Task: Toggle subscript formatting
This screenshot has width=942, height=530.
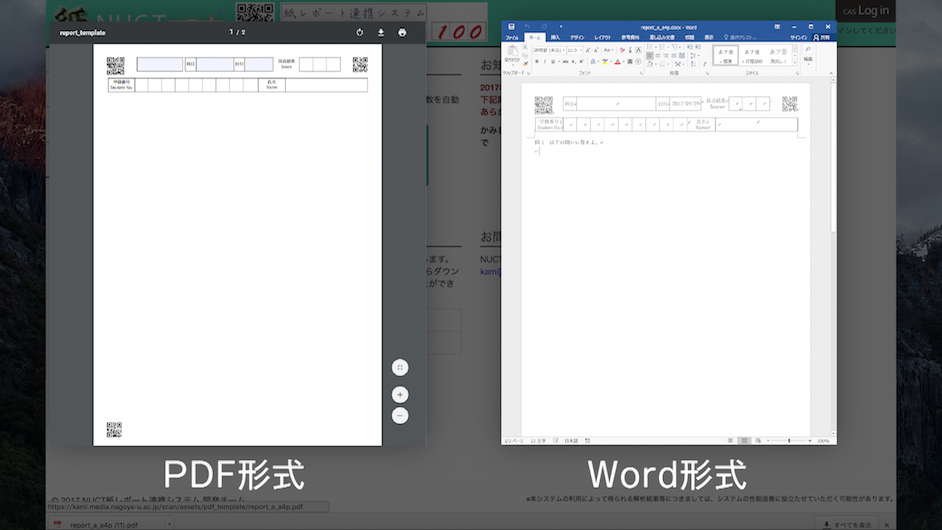Action: pos(573,61)
